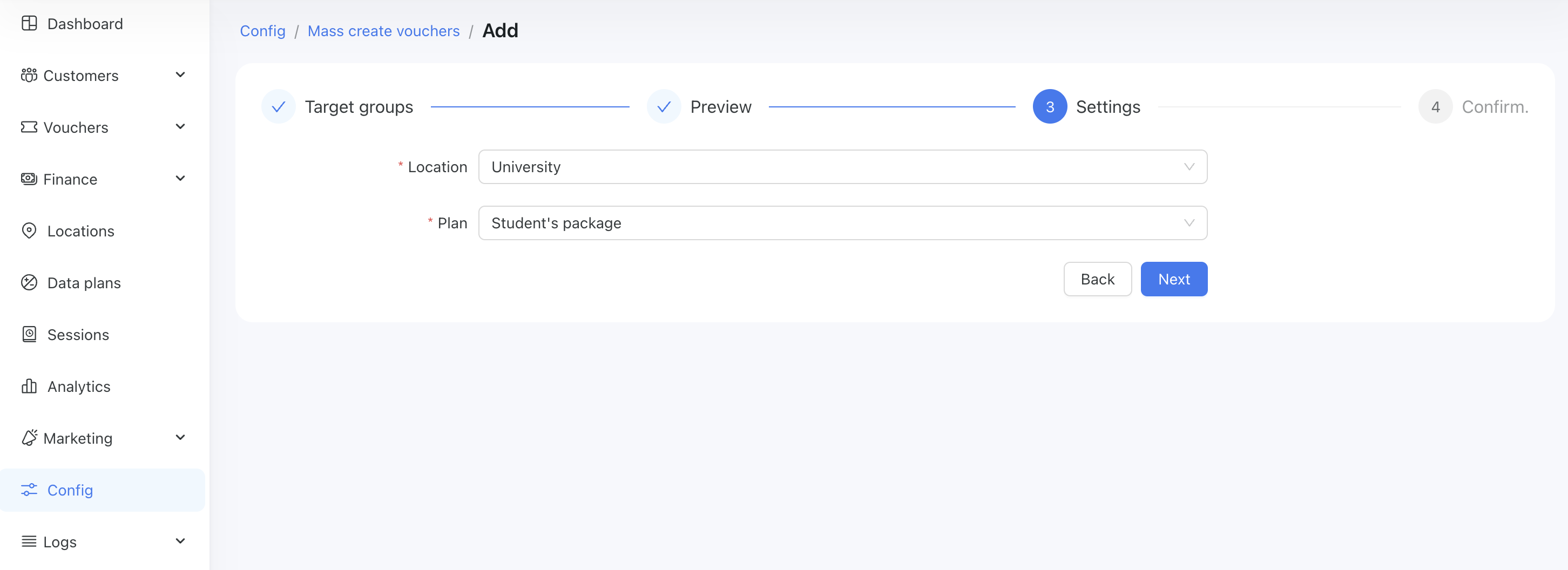Expand the Vouchers menu chevron
Screen dimensions: 1568x570
tap(180, 126)
